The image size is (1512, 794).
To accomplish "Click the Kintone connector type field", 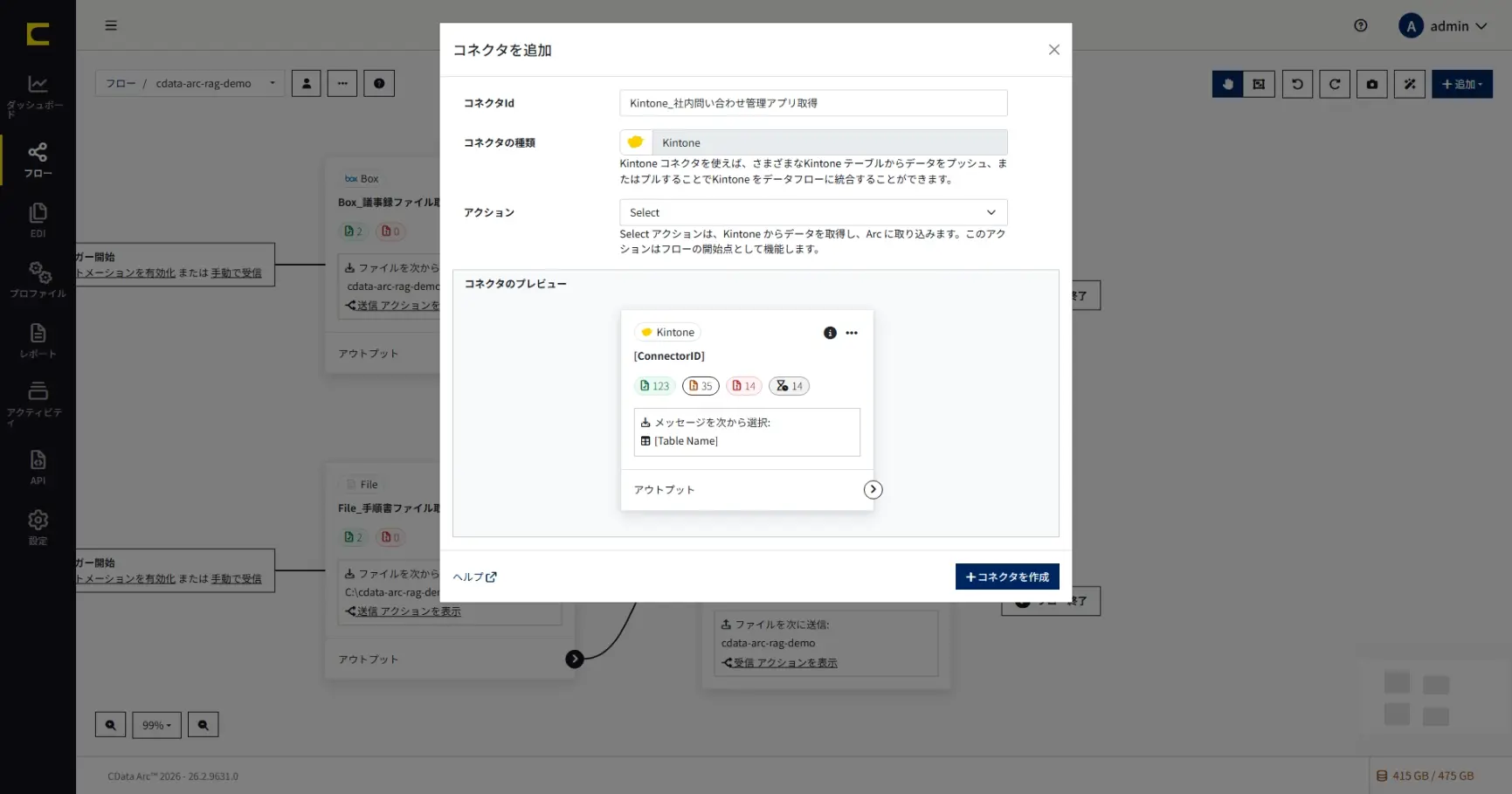I will (x=813, y=142).
